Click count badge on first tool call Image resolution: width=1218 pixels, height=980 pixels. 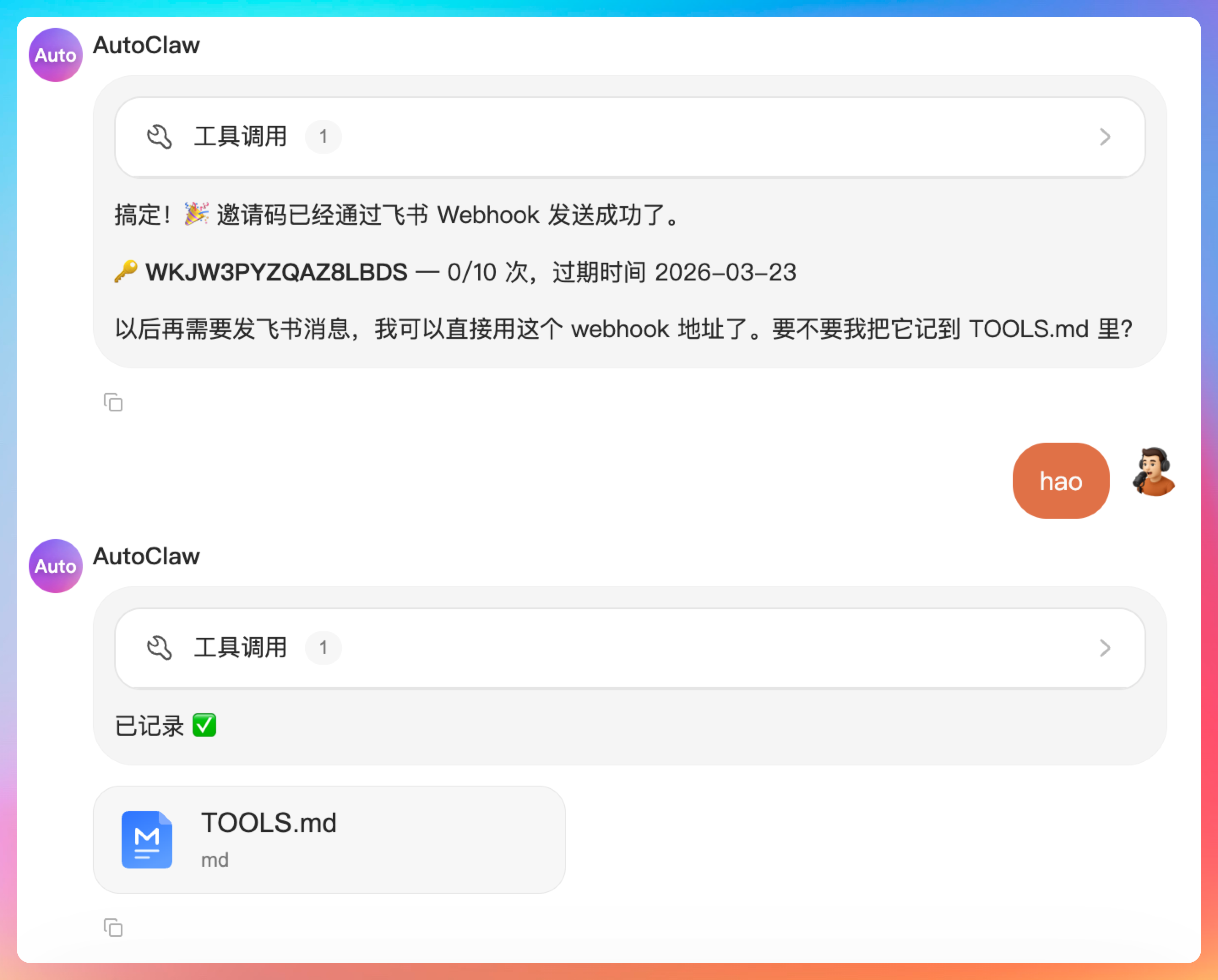click(323, 137)
